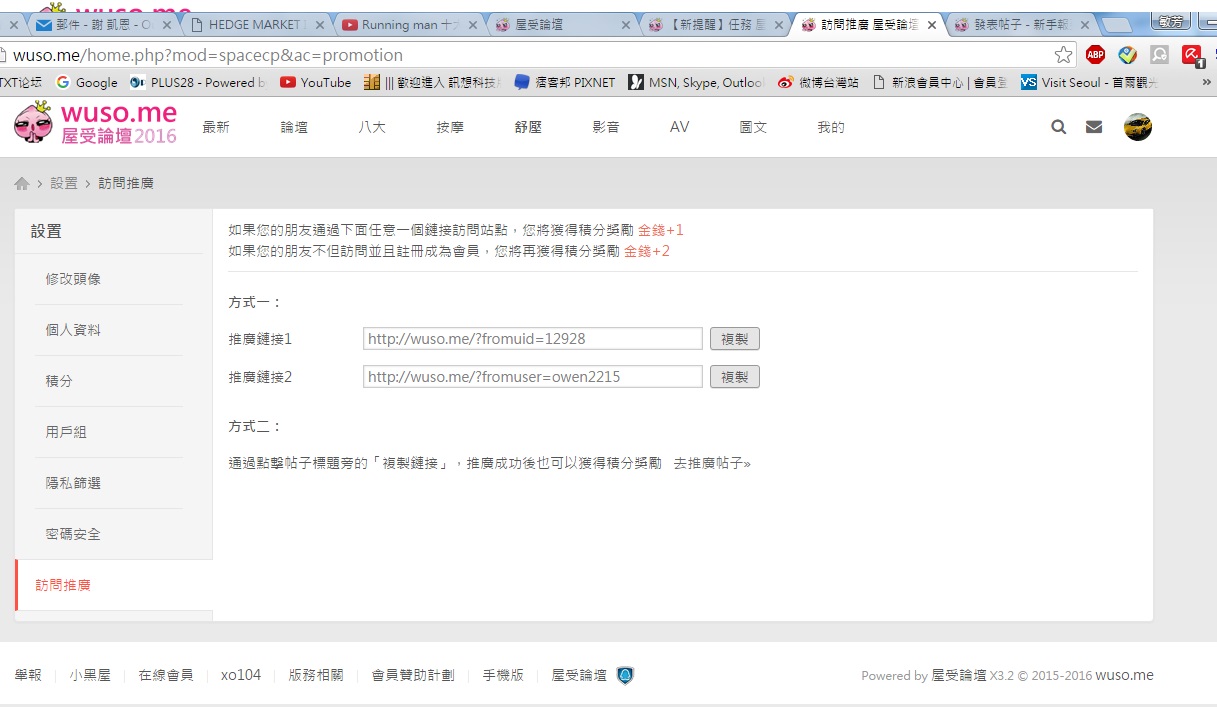Bookmark page with star icon
The image size is (1217, 707).
tap(1063, 55)
